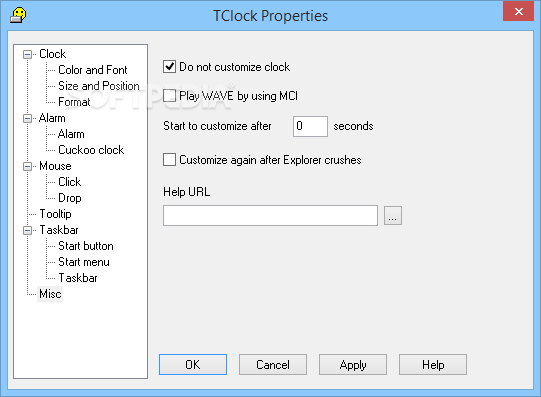Image resolution: width=541 pixels, height=397 pixels.
Task: Open the Alarm child page
Action: coord(71,134)
